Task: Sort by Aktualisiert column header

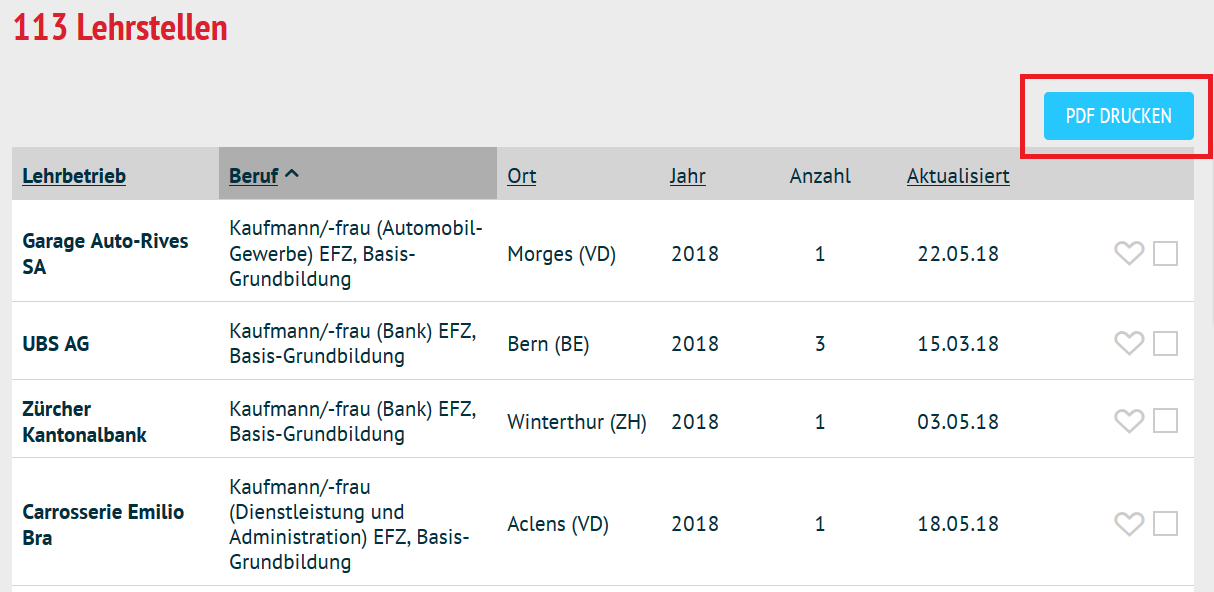Action: pyautogui.click(x=958, y=176)
